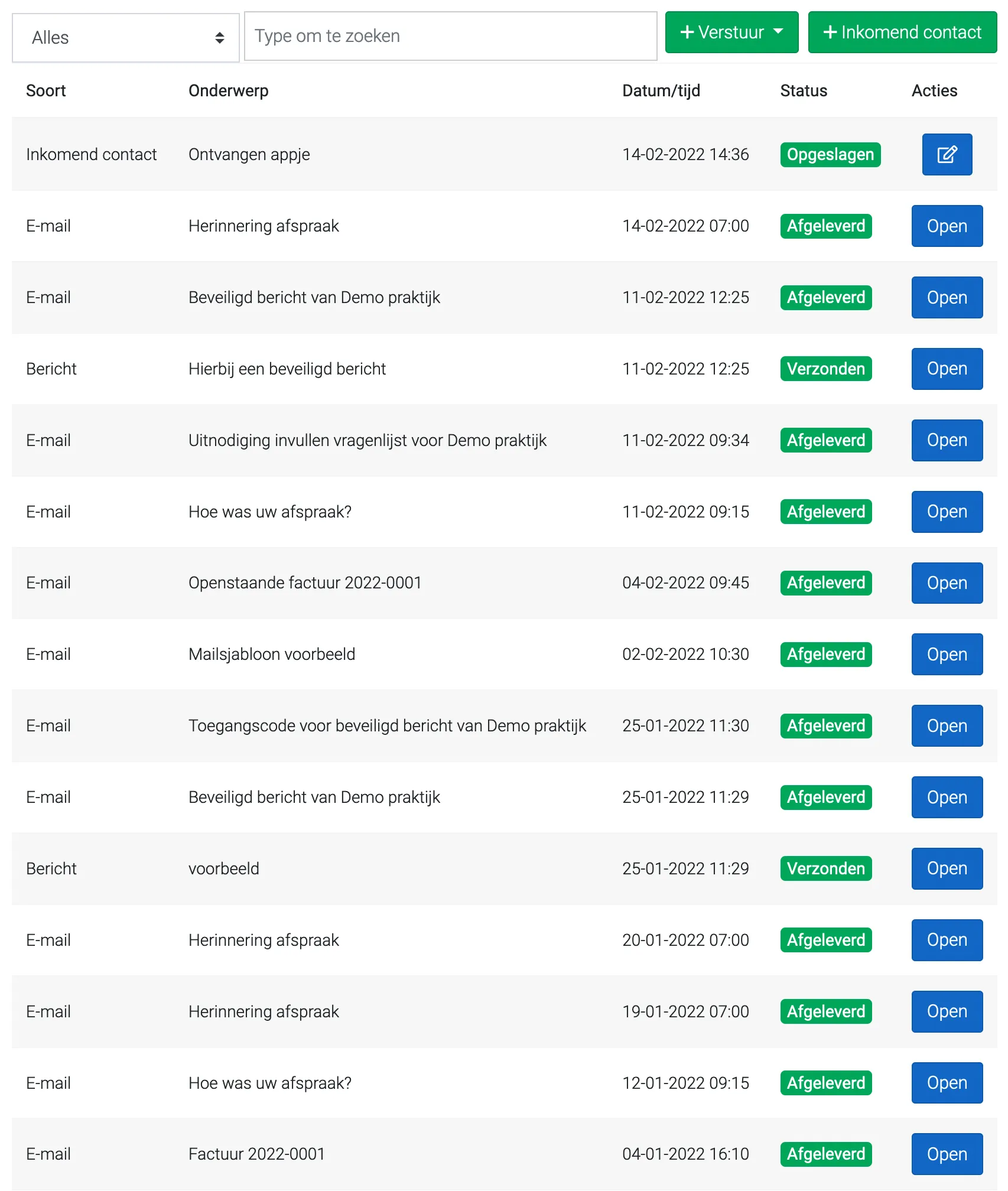Click the Datum/tijd column header
Image resolution: width=1008 pixels, height=1191 pixels.
point(661,90)
